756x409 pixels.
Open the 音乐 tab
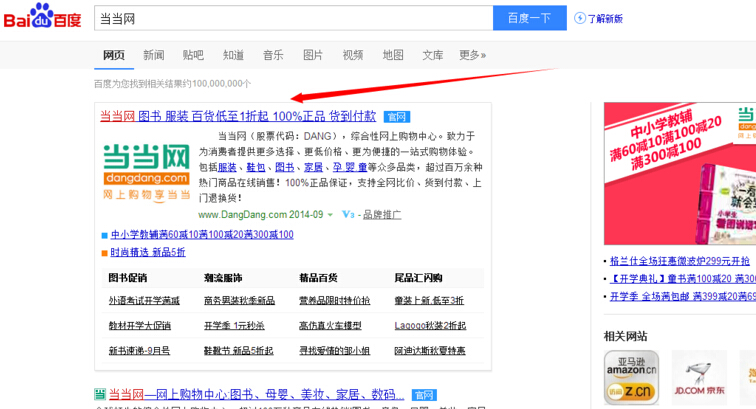[273, 55]
